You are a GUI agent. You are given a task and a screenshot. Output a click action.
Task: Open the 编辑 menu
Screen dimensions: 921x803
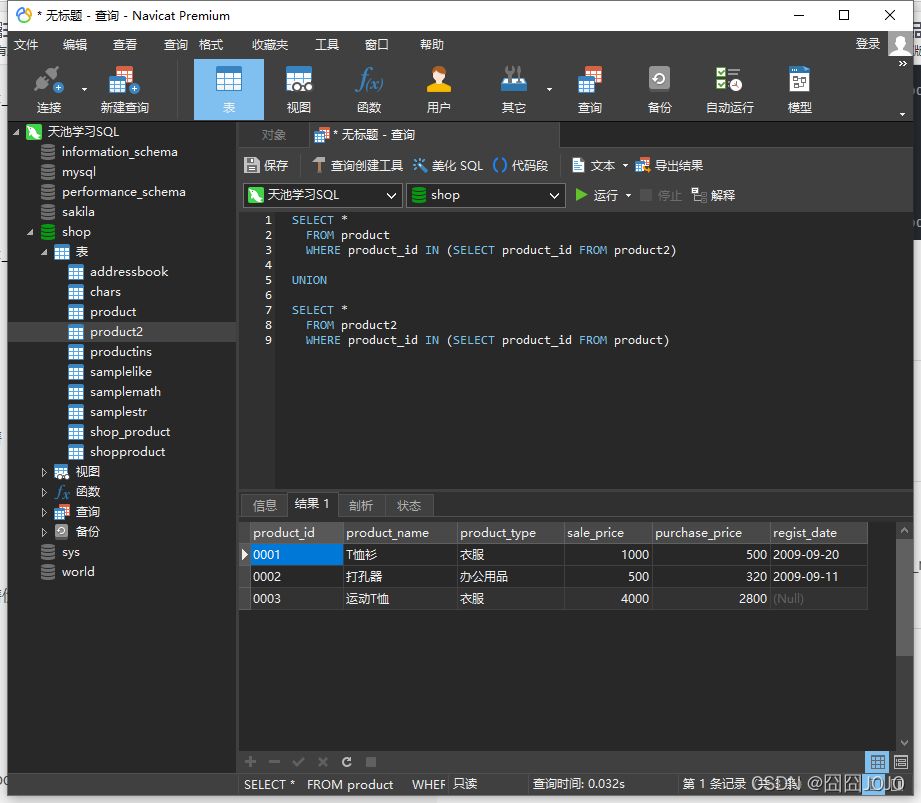(x=75, y=45)
